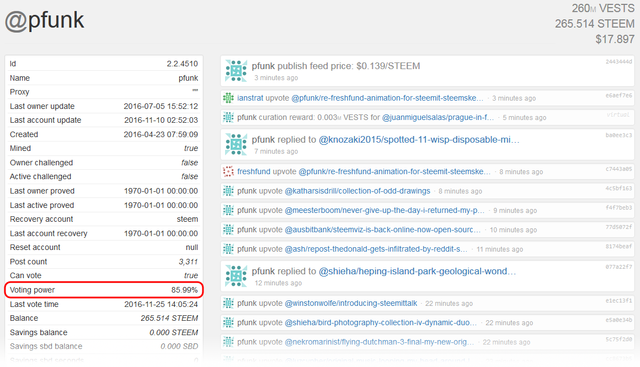The width and height of the screenshot is (640, 367).
Task: Click pfunk avatar beside publish feed price
Action: tap(236, 71)
